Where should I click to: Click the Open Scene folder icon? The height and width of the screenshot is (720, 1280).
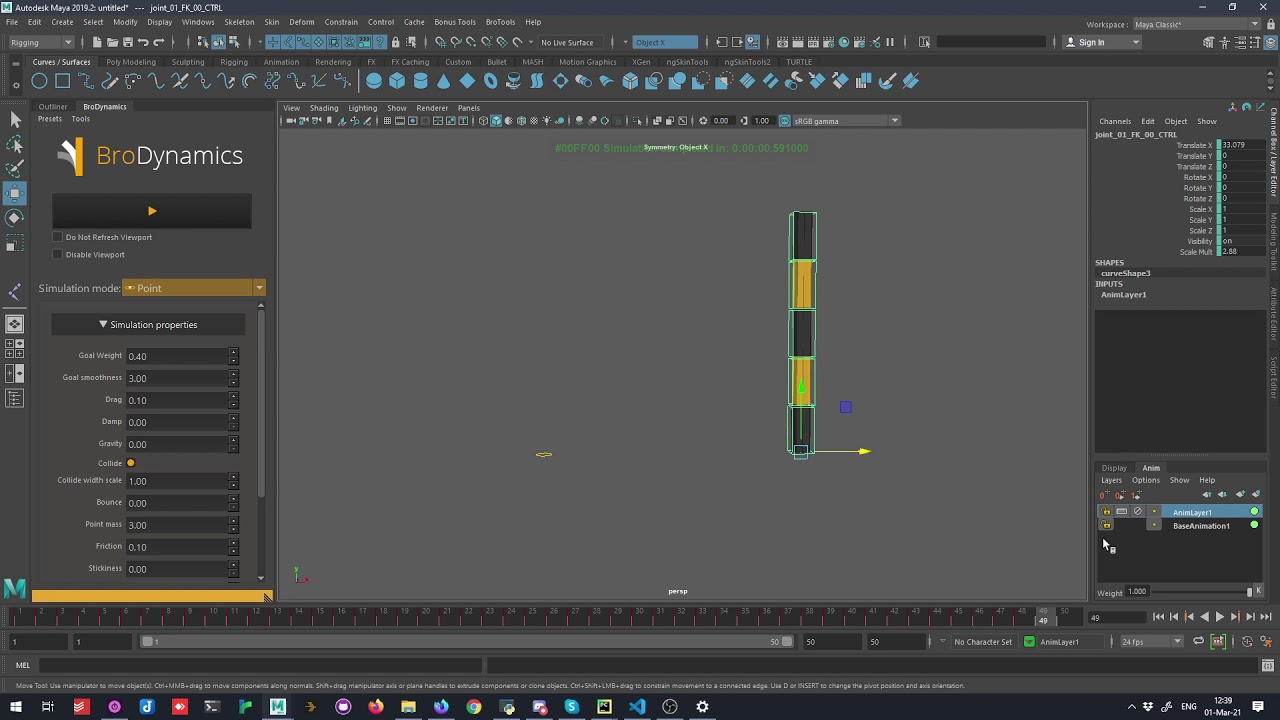pos(113,42)
